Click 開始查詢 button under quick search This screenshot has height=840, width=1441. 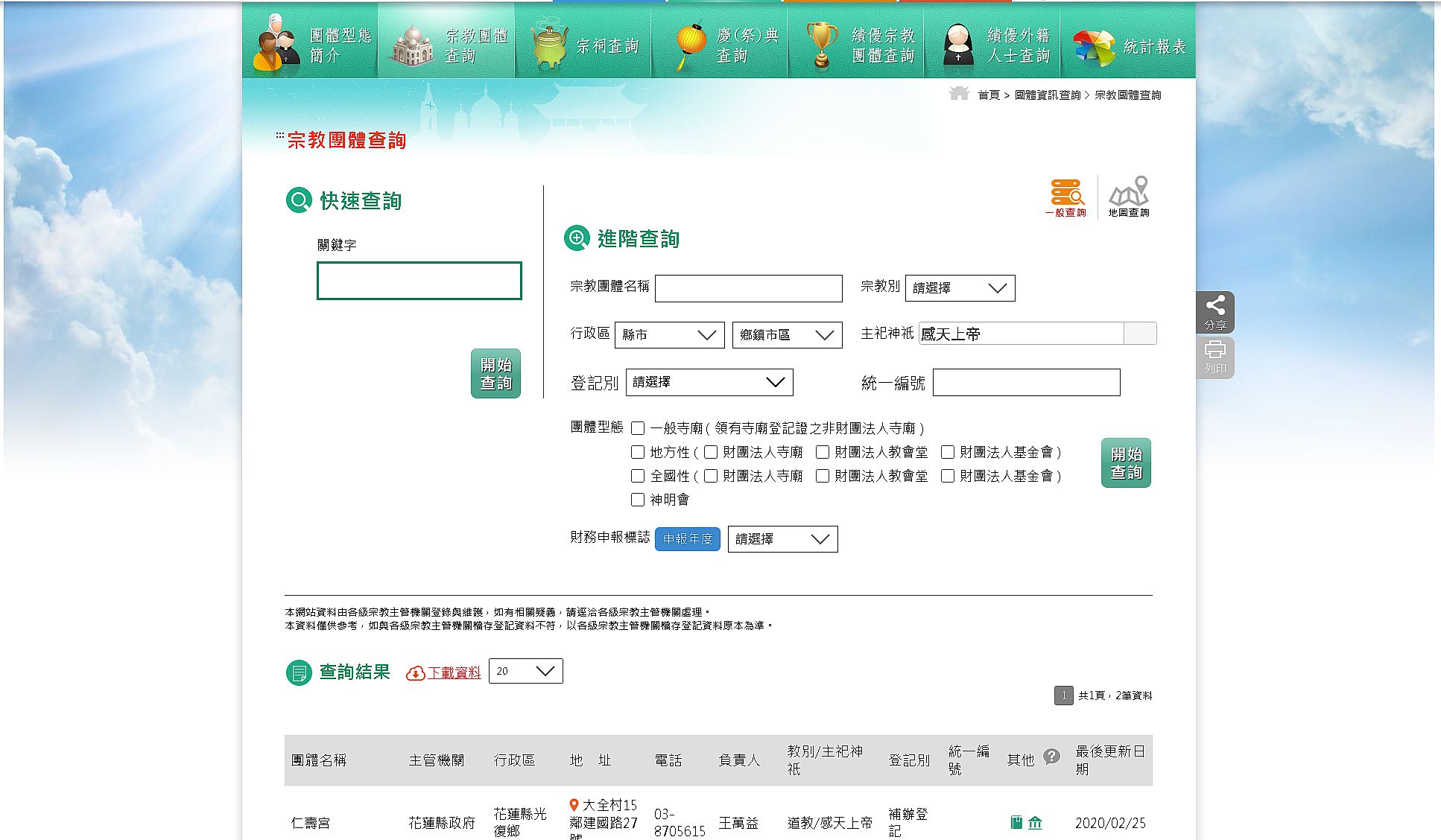point(495,374)
